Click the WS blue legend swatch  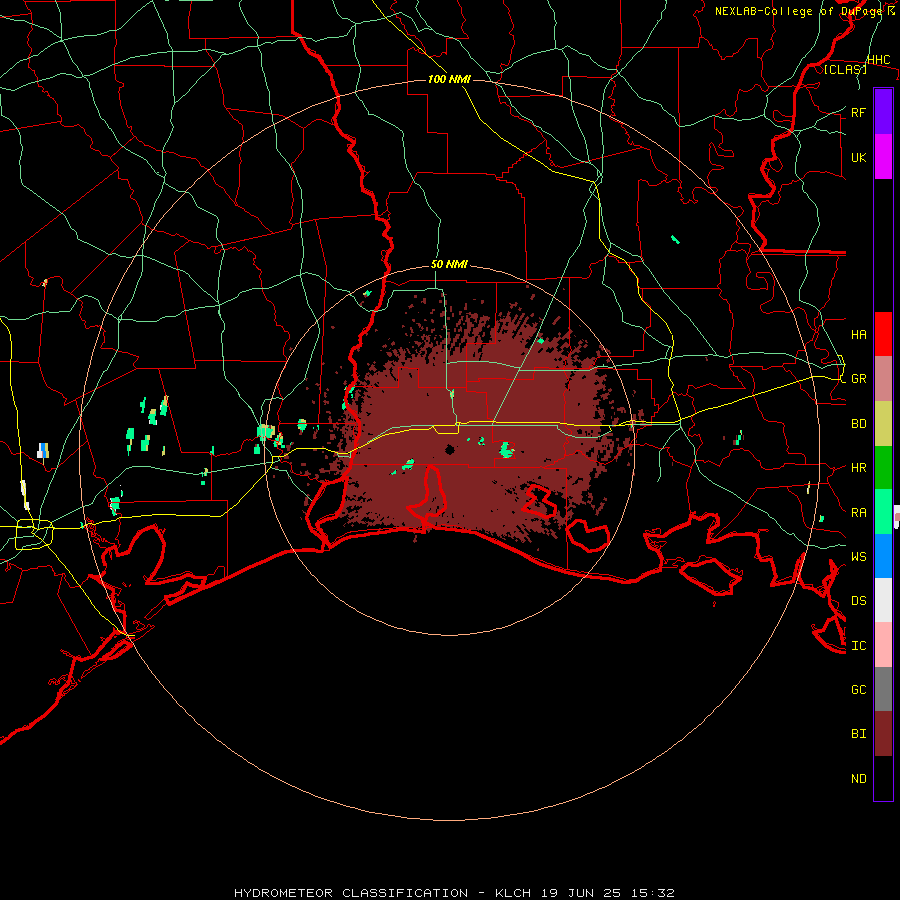[x=883, y=556]
